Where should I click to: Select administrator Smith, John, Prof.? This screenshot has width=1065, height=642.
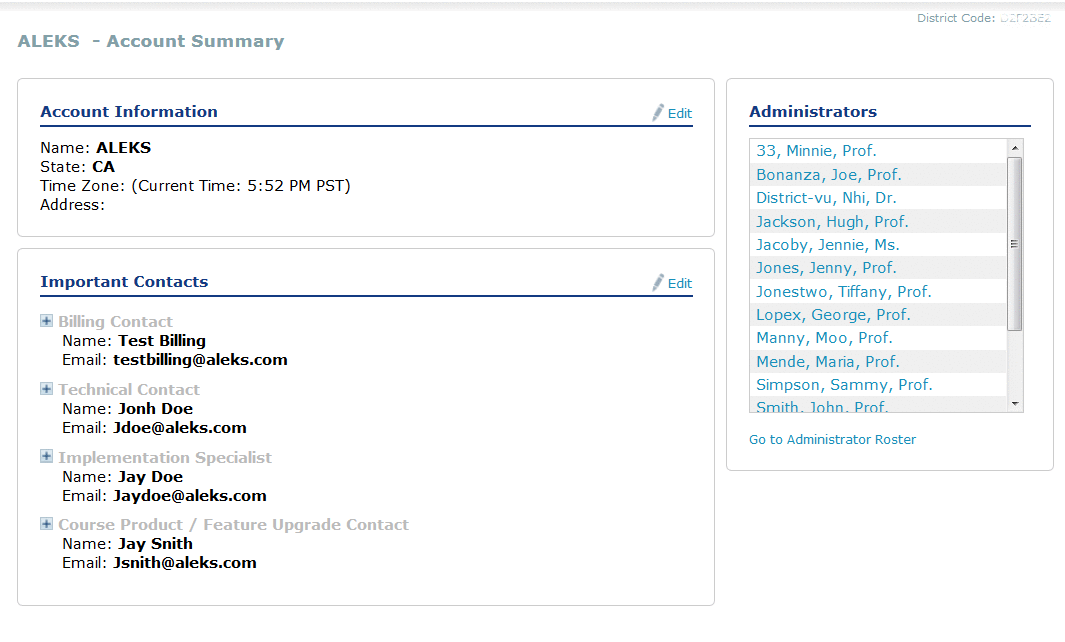click(822, 406)
